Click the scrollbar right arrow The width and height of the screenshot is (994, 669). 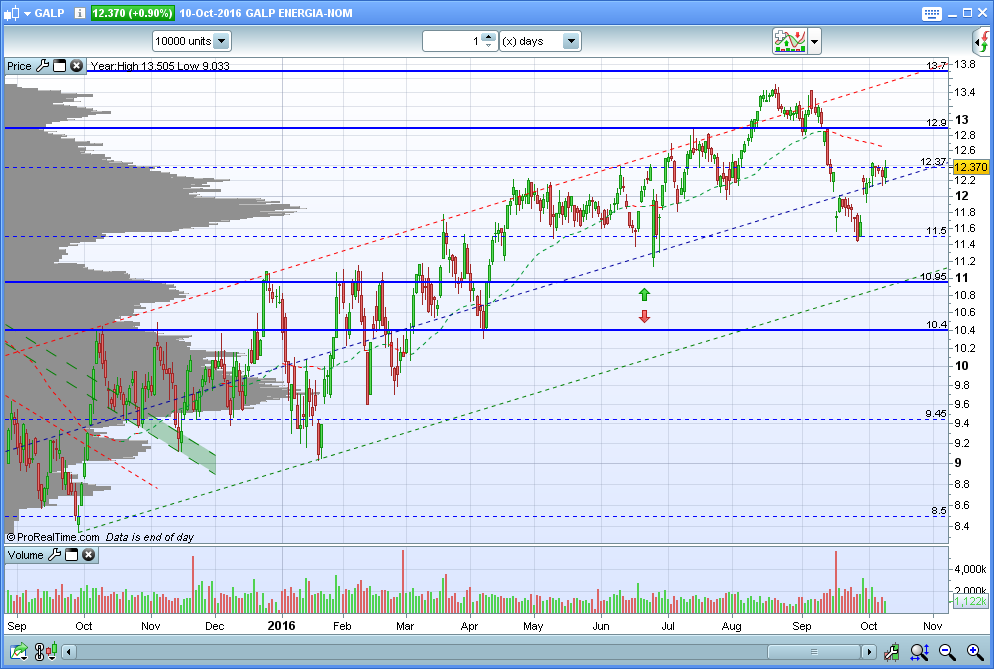[x=868, y=652]
